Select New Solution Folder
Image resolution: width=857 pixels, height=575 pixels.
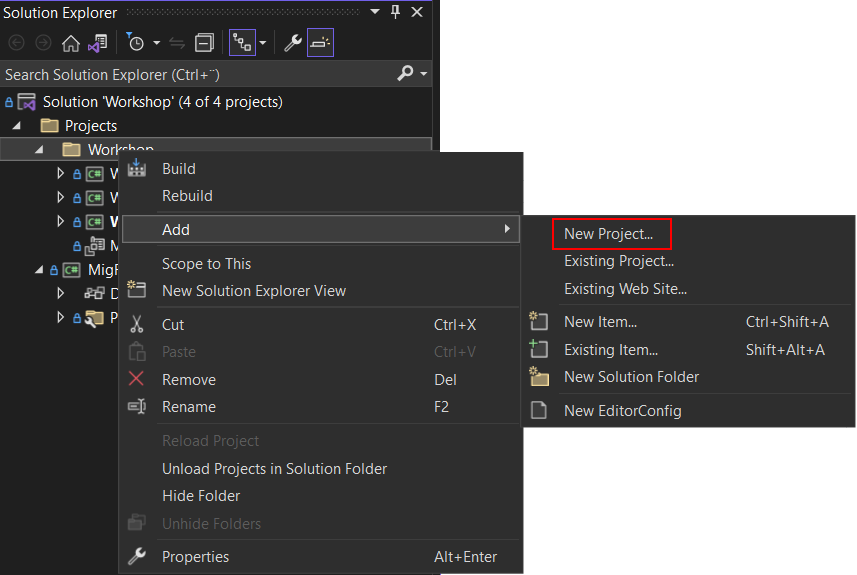click(x=689, y=377)
